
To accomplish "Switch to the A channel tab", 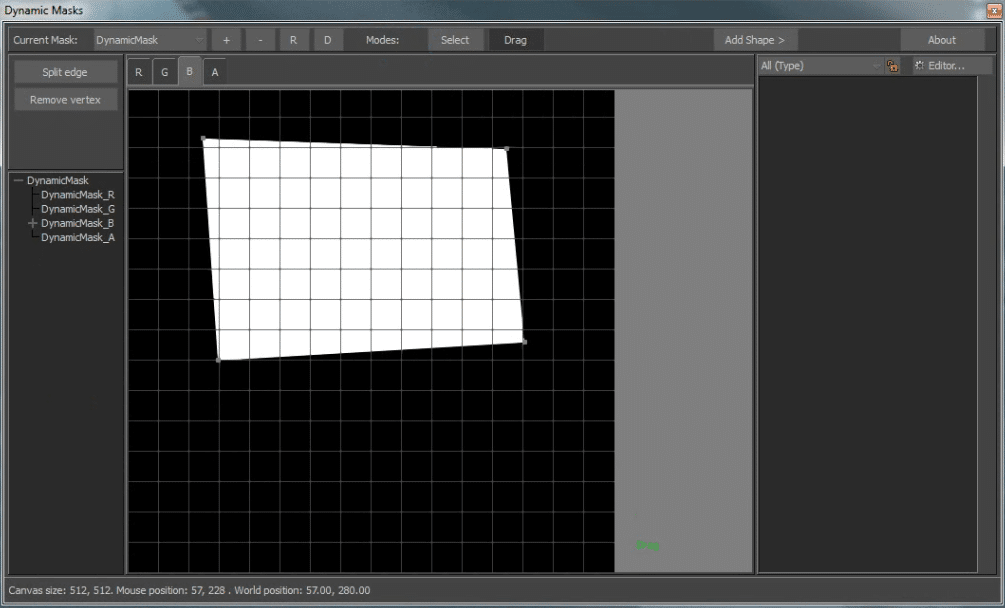I will point(214,72).
